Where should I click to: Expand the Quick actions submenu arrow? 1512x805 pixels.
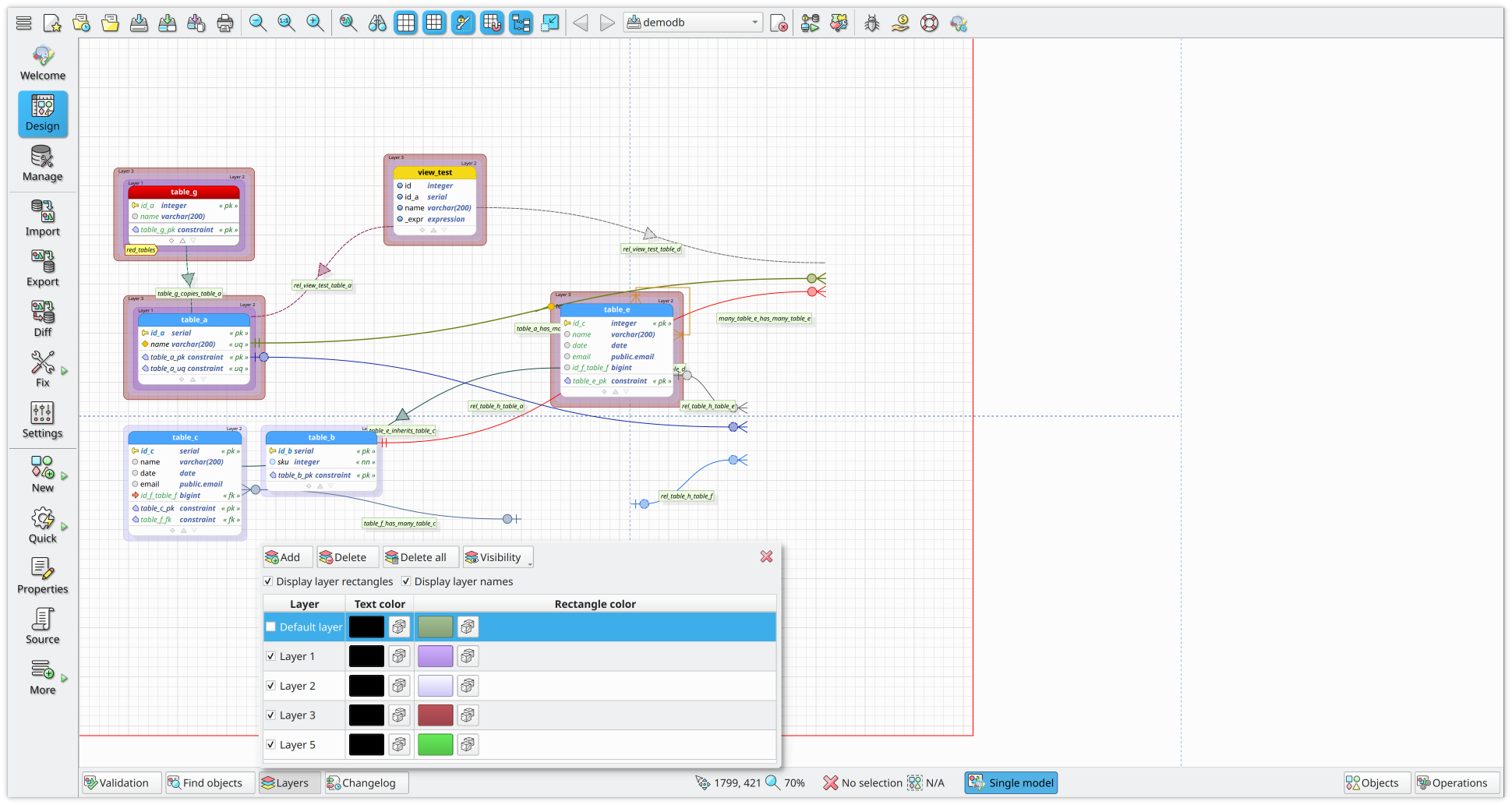click(65, 527)
